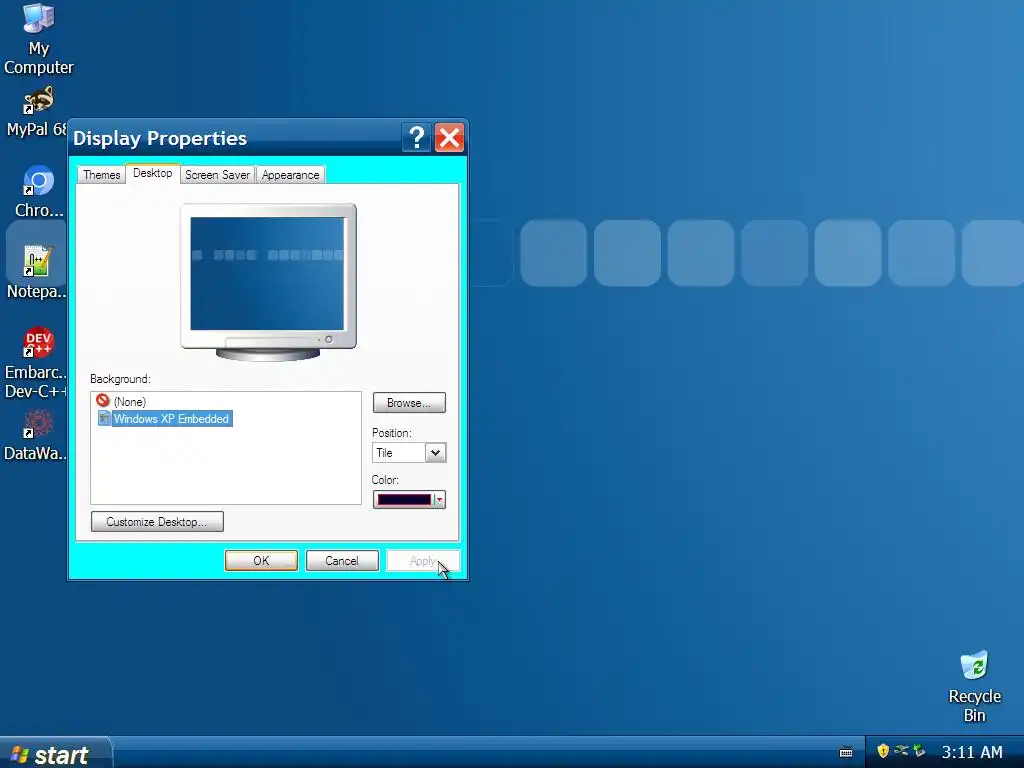The height and width of the screenshot is (768, 1024).
Task: Select the Recycle Bin icon
Action: tap(974, 686)
